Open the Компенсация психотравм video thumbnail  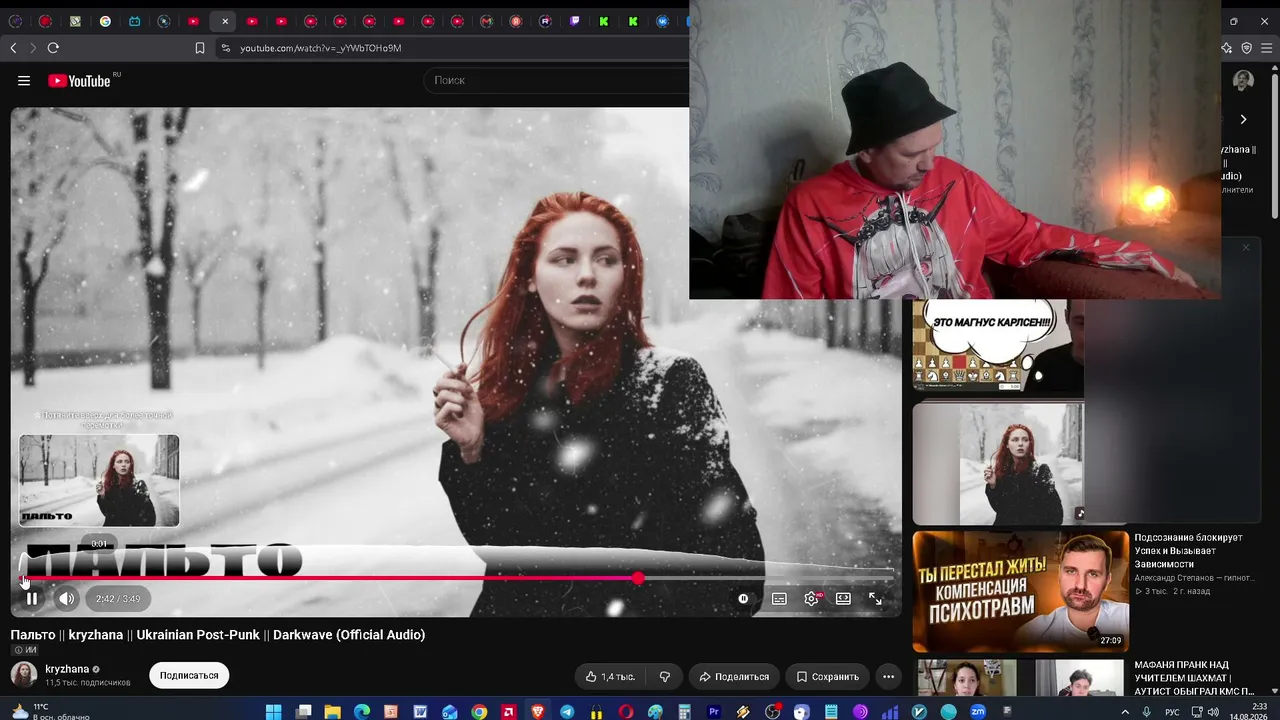(x=1020, y=591)
